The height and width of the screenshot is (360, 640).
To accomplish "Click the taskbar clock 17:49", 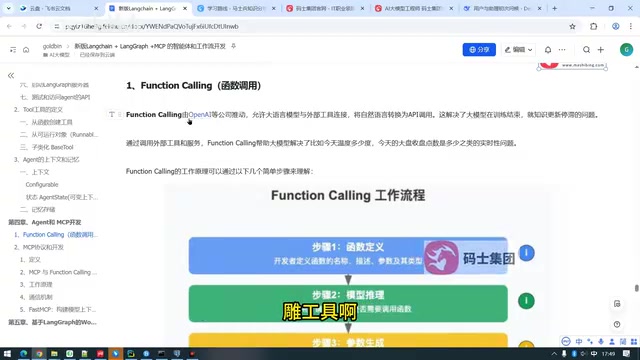I will (608, 353).
